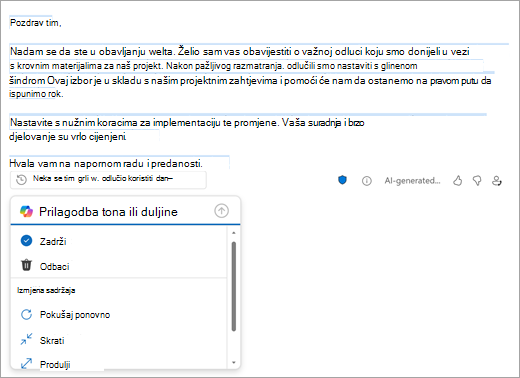Click the 'Prilagodba tona ili duljine' field
This screenshot has height=378, width=520.
click(x=125, y=211)
